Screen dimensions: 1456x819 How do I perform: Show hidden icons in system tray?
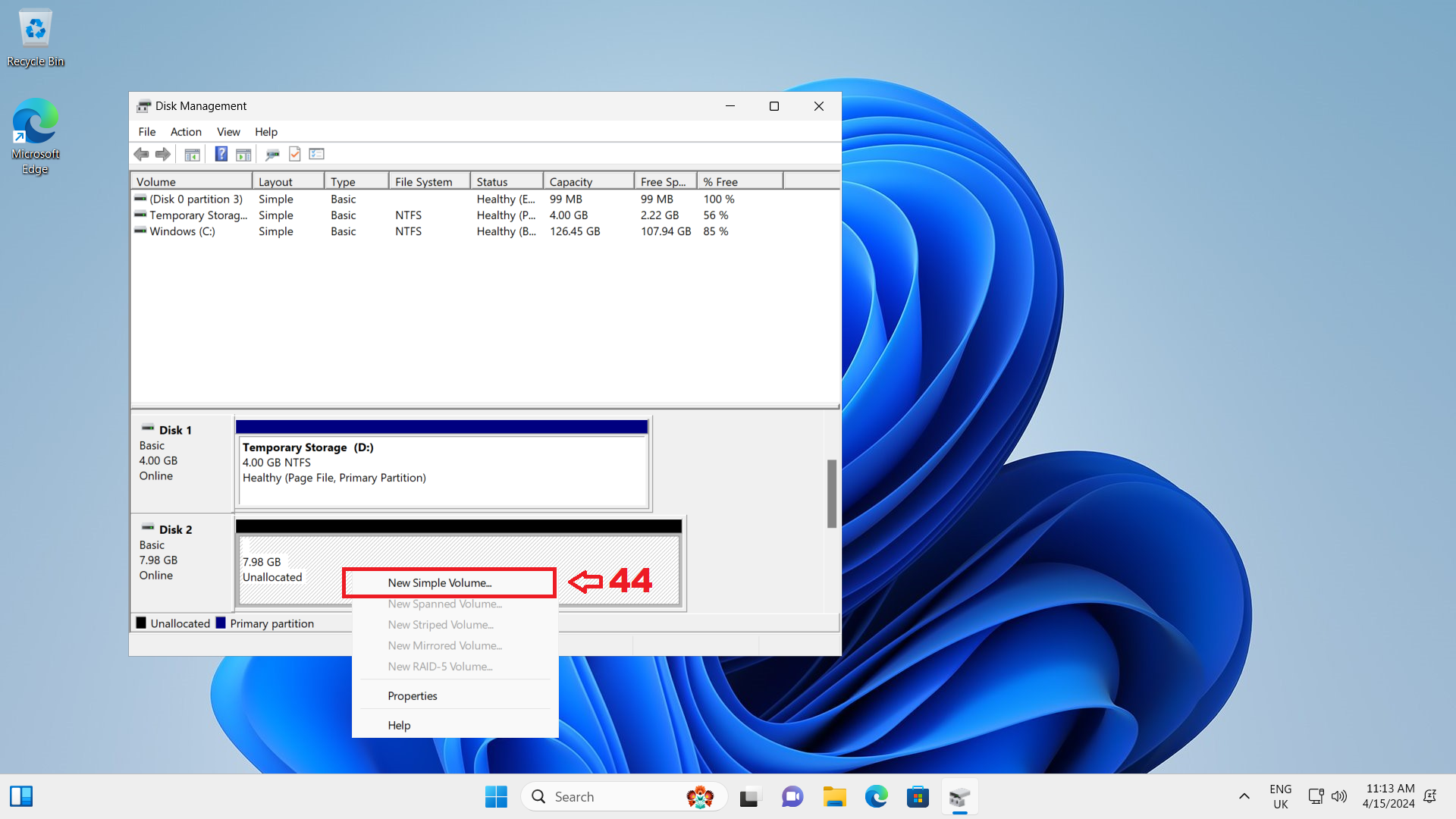click(x=1244, y=796)
